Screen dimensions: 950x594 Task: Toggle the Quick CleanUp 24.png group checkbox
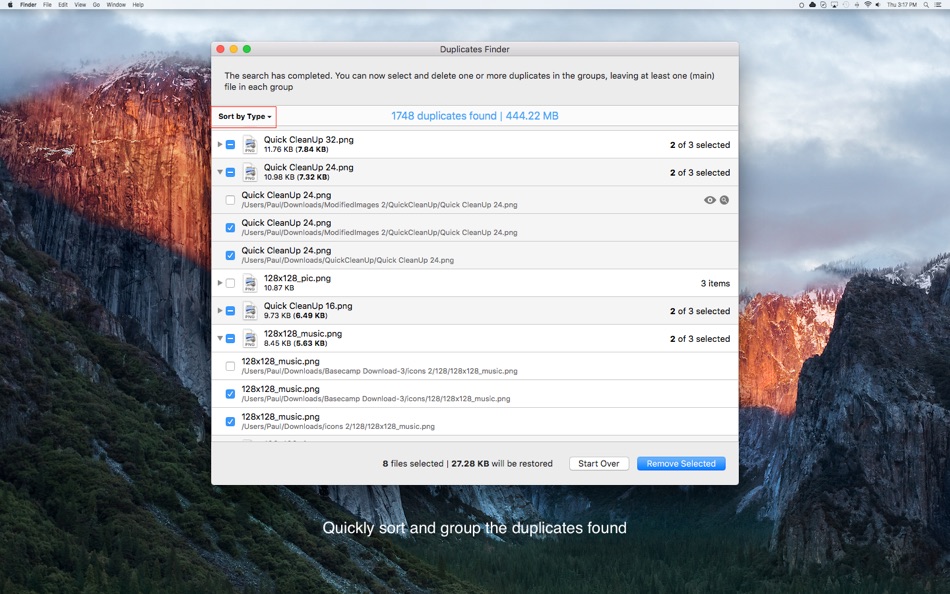point(230,172)
